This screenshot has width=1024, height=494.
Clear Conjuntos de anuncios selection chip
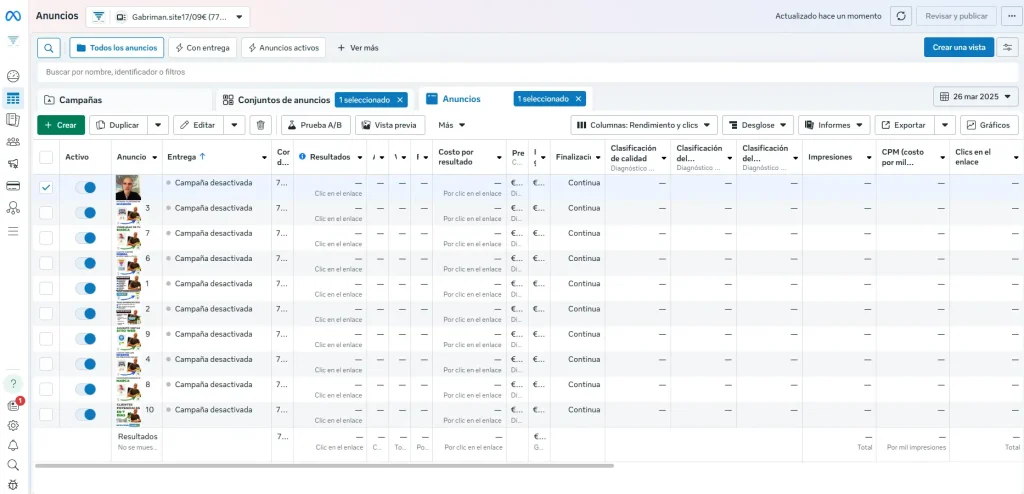tap(400, 100)
